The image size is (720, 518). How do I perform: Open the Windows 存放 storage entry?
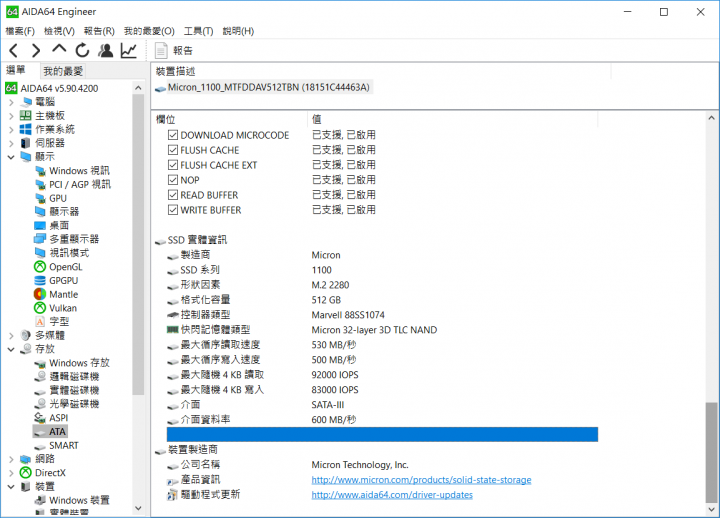pos(79,363)
